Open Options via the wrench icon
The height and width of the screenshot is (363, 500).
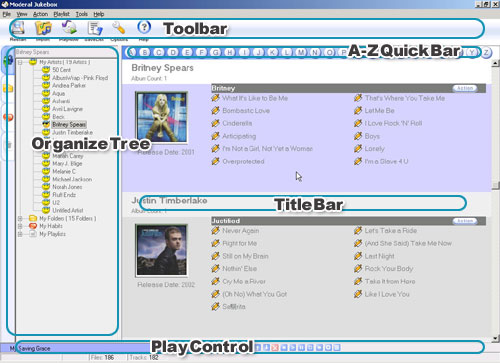tap(119, 28)
